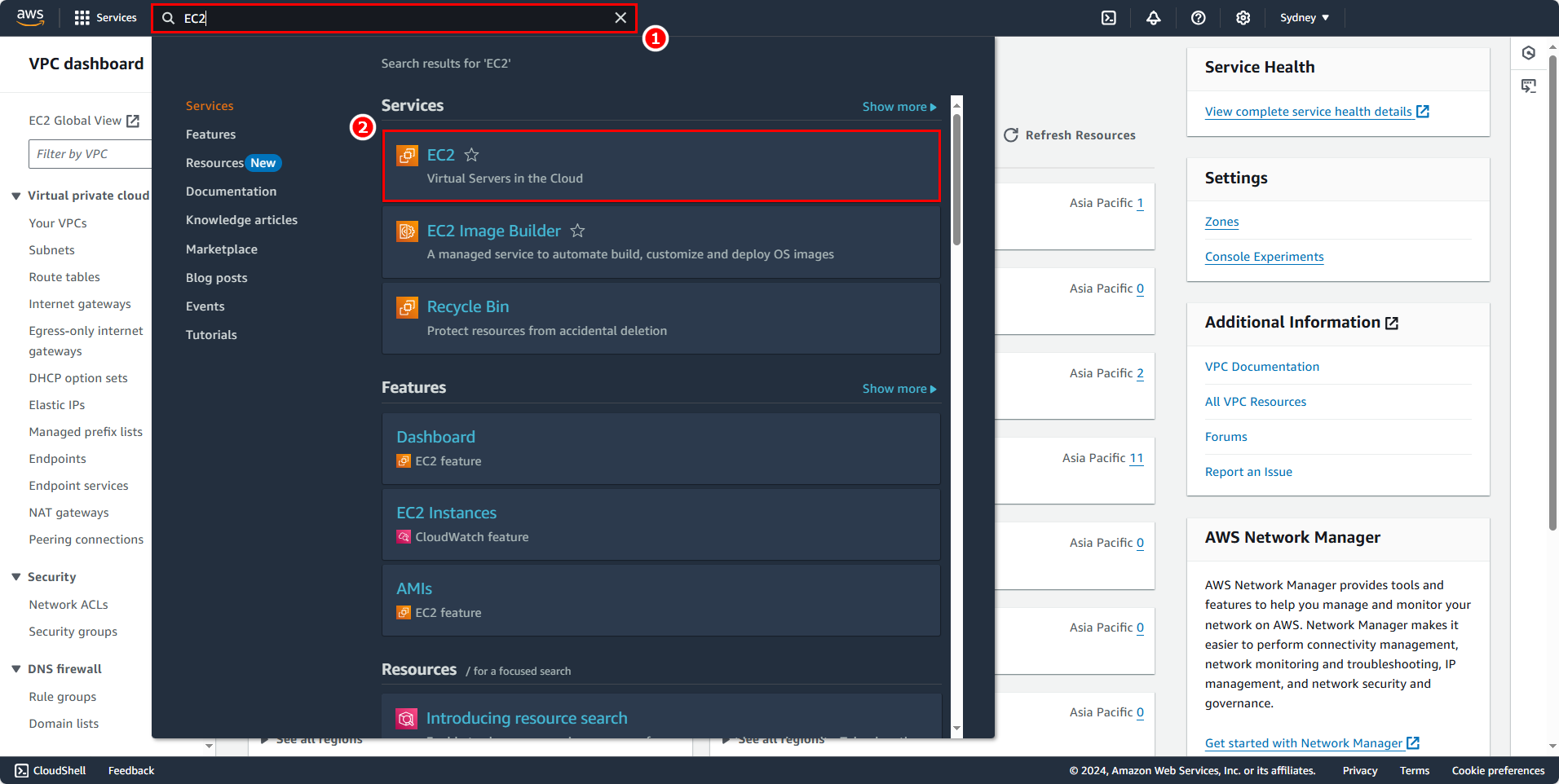Click the Filter by VPC field
The width and height of the screenshot is (1559, 784).
(90, 154)
